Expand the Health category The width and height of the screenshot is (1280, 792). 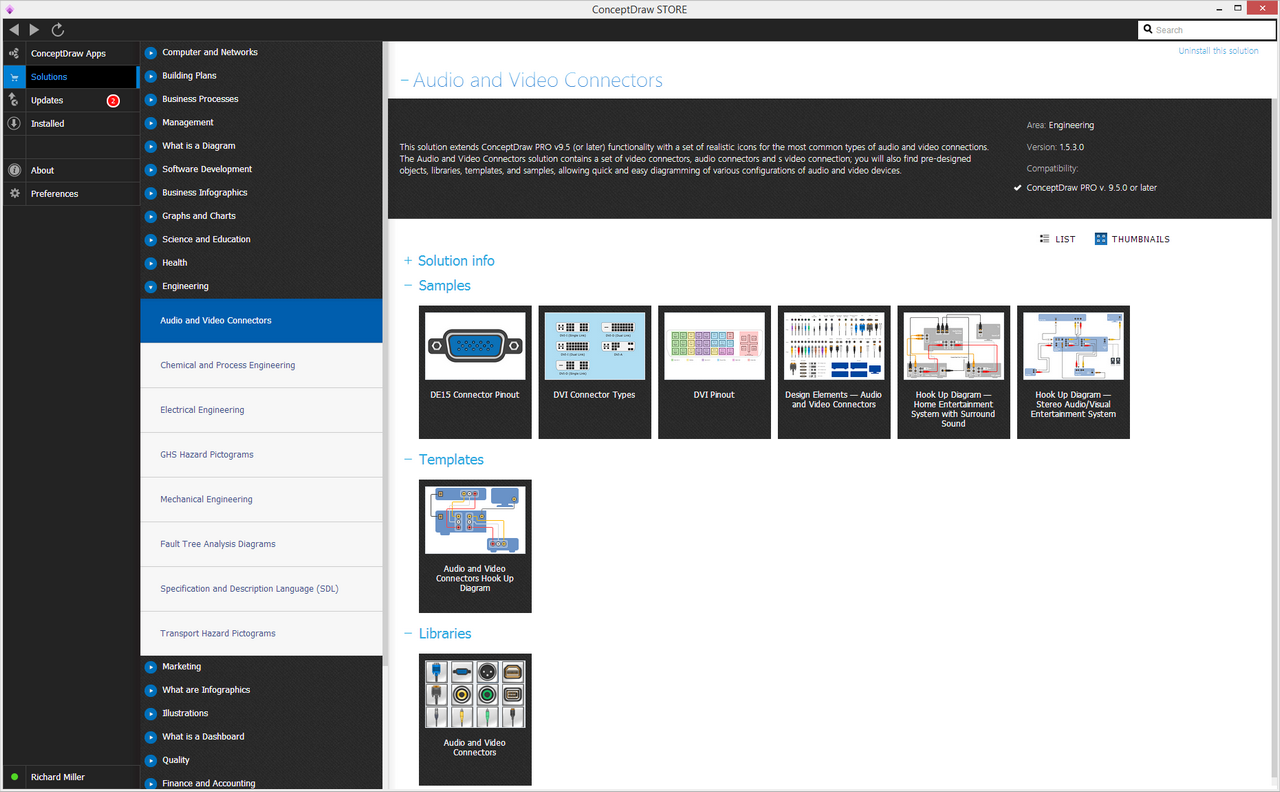tap(151, 263)
